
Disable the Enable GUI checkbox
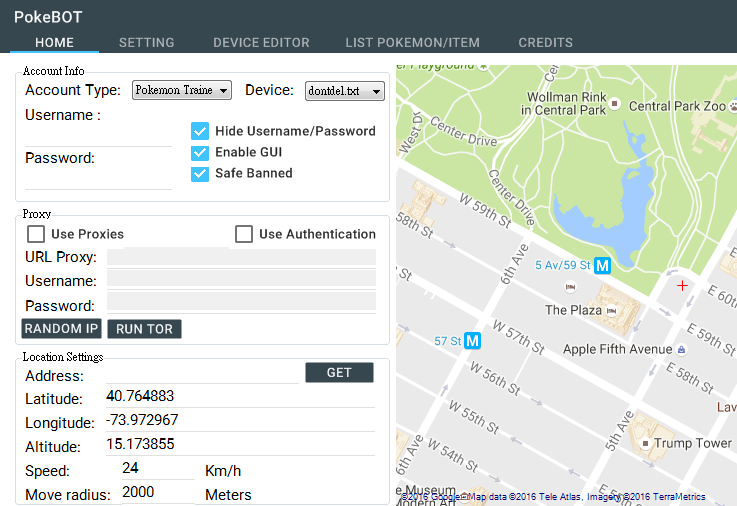point(200,152)
